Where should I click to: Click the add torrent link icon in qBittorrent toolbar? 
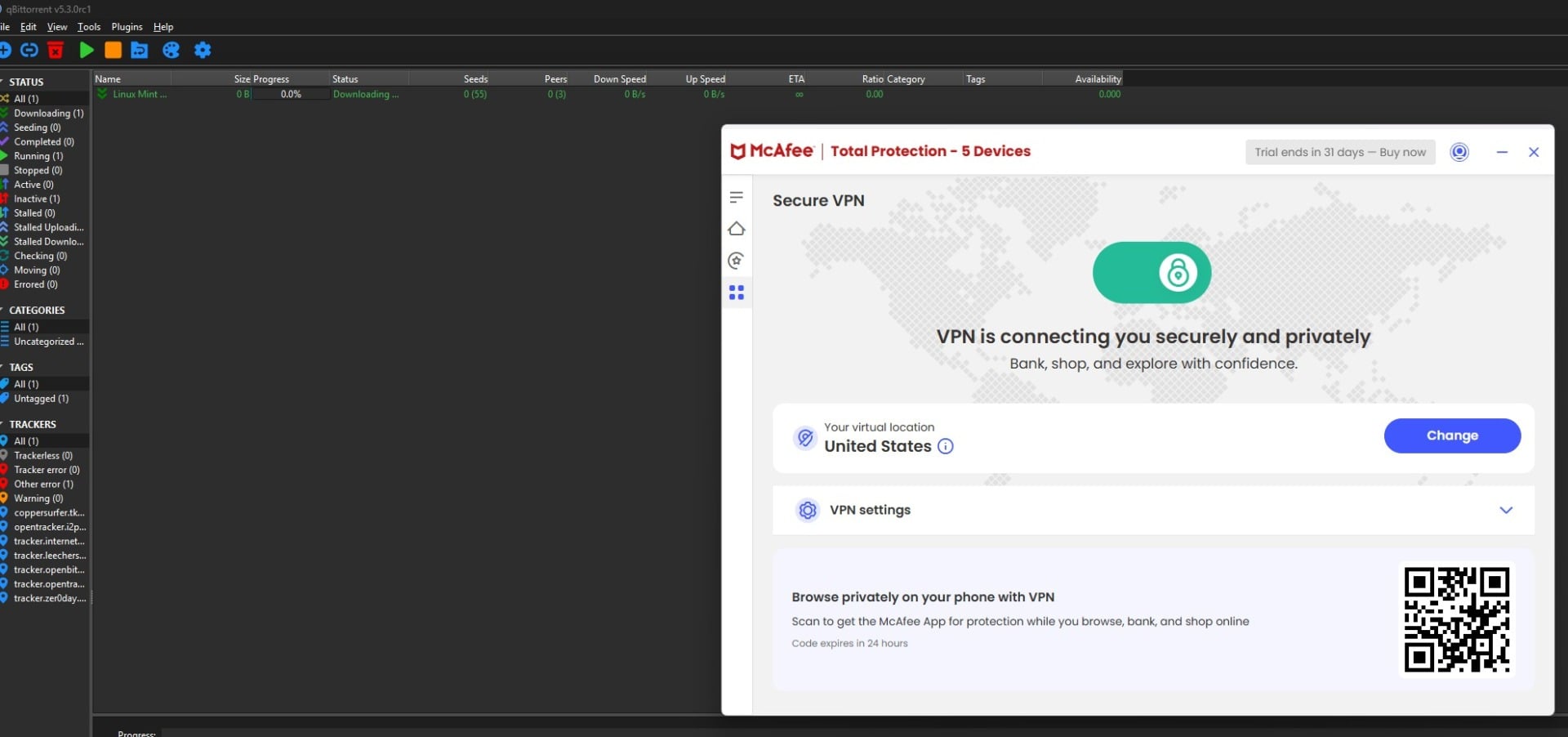coord(29,51)
